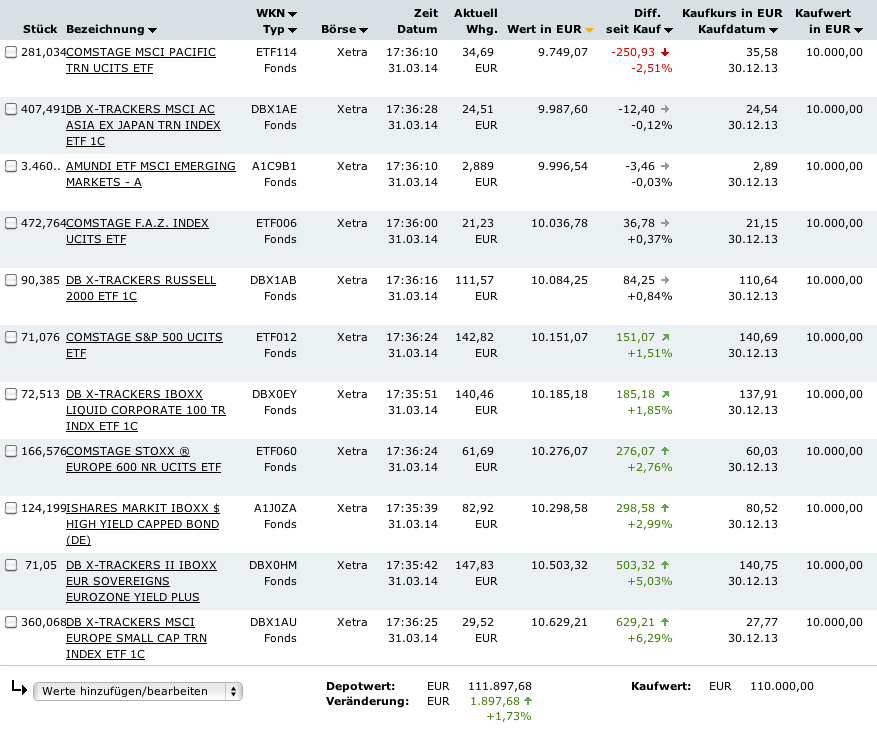Click the Aktuell Whg. column header
Viewport: 877px width, 732px height.
pos(475,21)
